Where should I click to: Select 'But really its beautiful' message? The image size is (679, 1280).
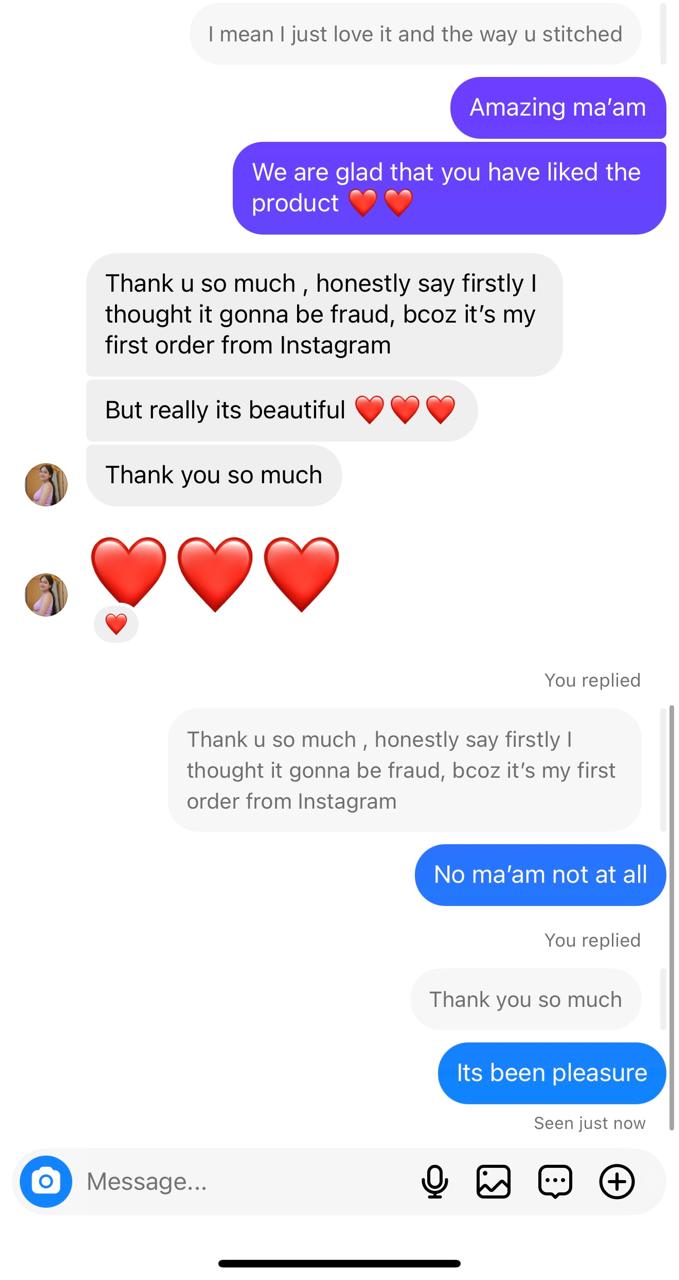(x=281, y=410)
